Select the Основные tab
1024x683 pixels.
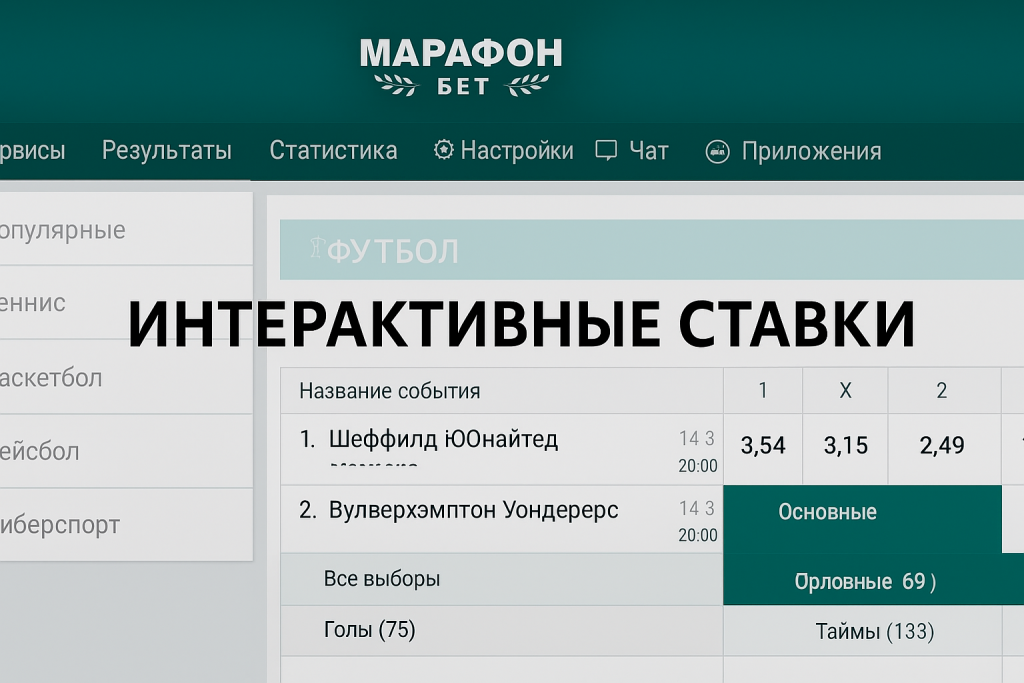[827, 512]
